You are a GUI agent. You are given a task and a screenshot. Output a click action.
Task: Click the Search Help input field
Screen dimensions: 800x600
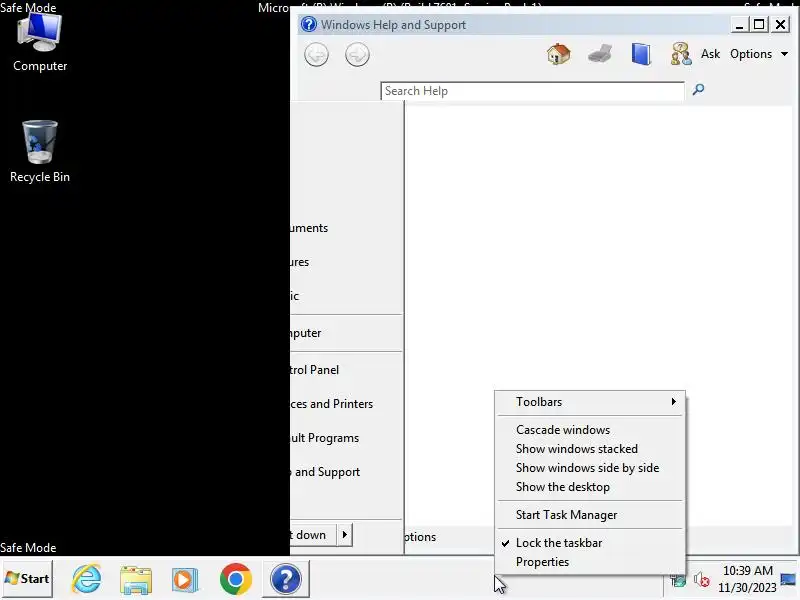pyautogui.click(x=532, y=91)
